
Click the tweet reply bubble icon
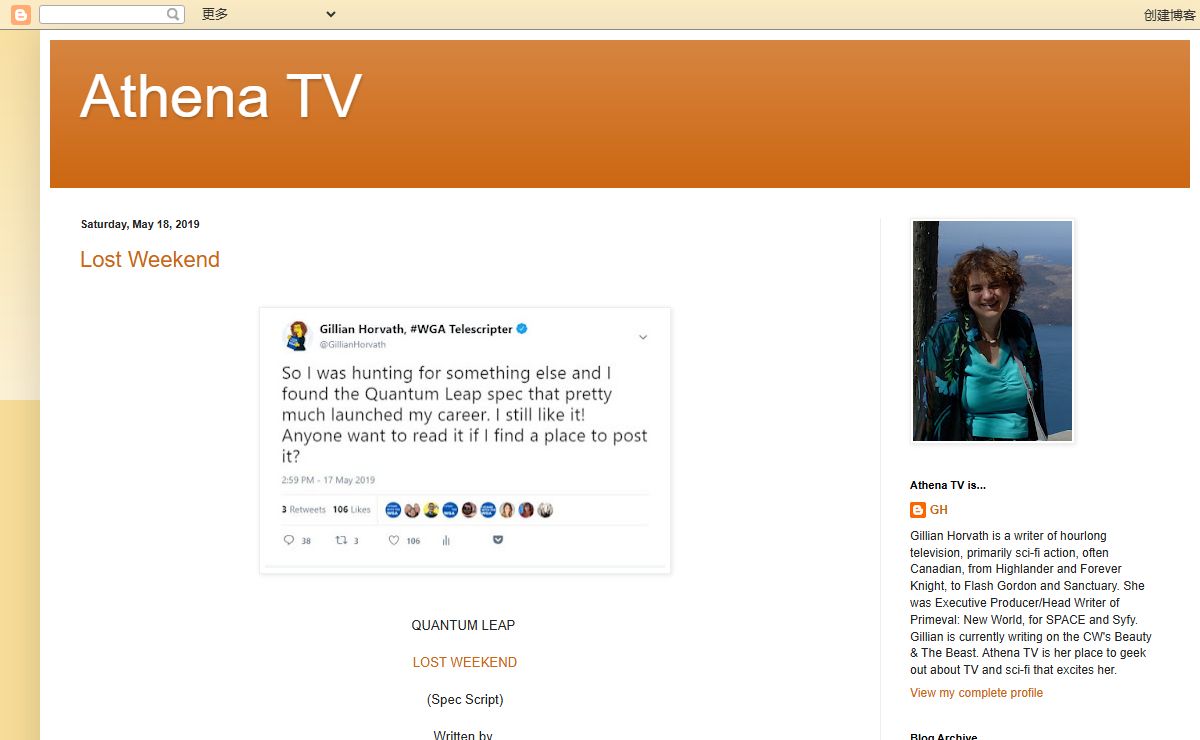point(289,540)
